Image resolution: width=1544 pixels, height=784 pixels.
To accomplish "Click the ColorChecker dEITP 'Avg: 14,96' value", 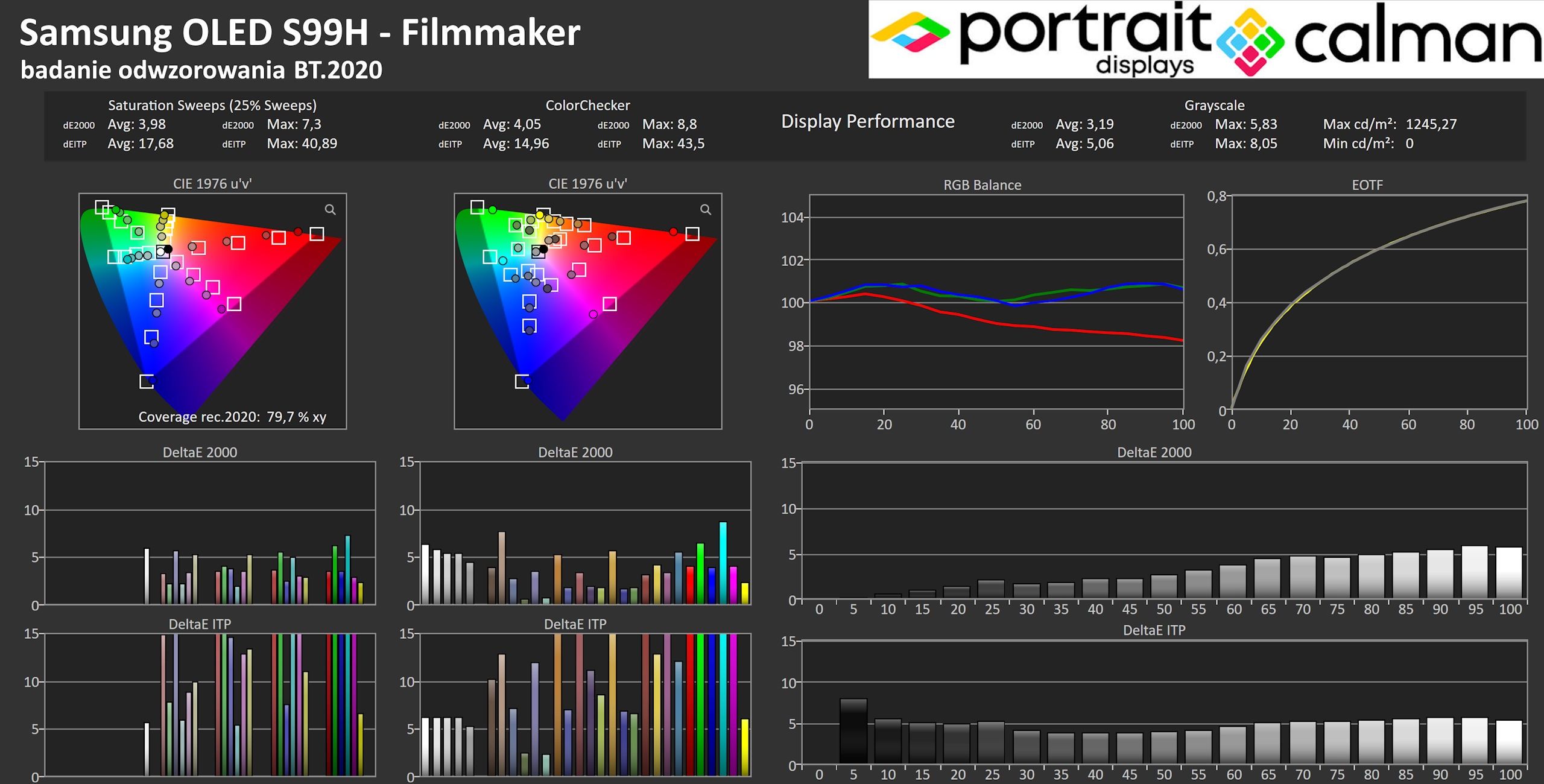I will [x=516, y=144].
